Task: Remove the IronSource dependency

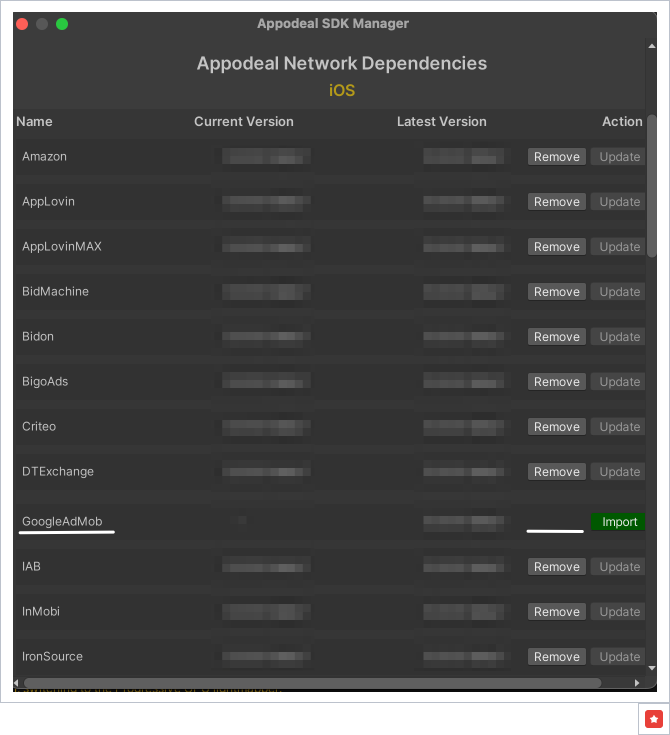Action: click(557, 657)
